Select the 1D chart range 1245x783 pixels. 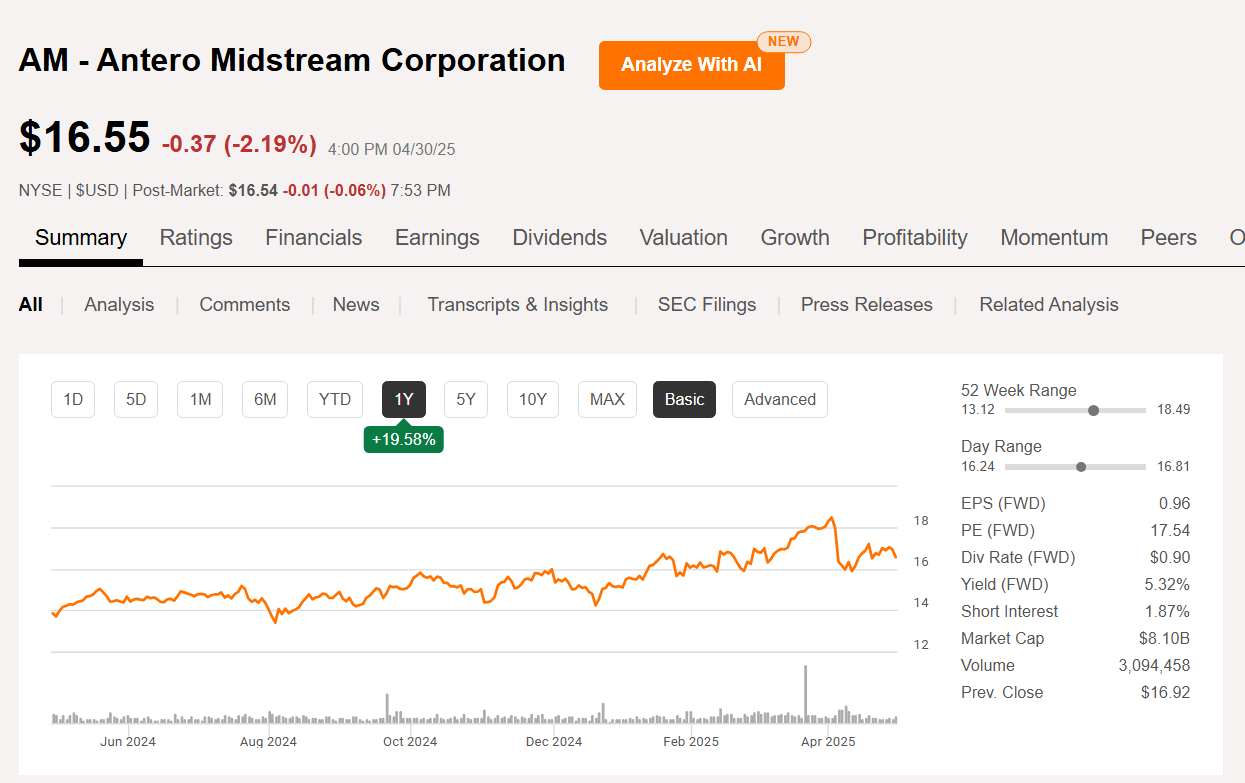click(72, 399)
